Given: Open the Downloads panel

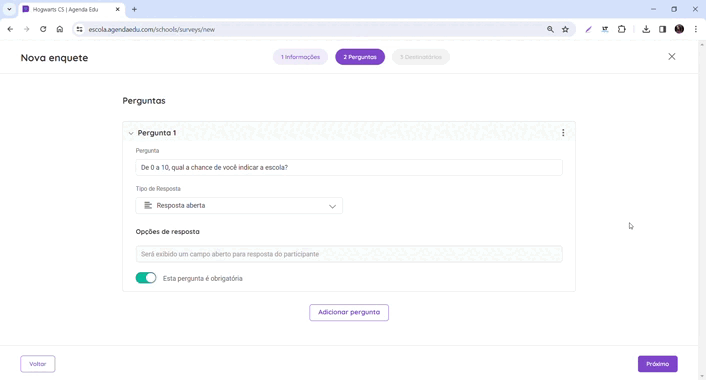Looking at the screenshot, I should [646, 29].
